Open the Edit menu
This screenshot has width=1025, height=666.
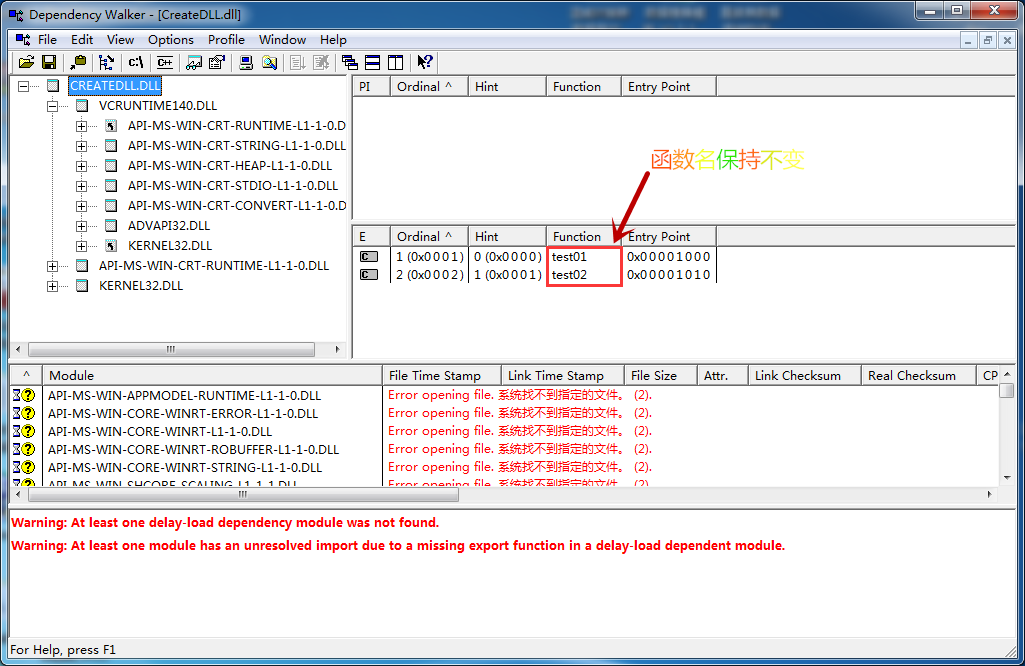tap(82, 40)
